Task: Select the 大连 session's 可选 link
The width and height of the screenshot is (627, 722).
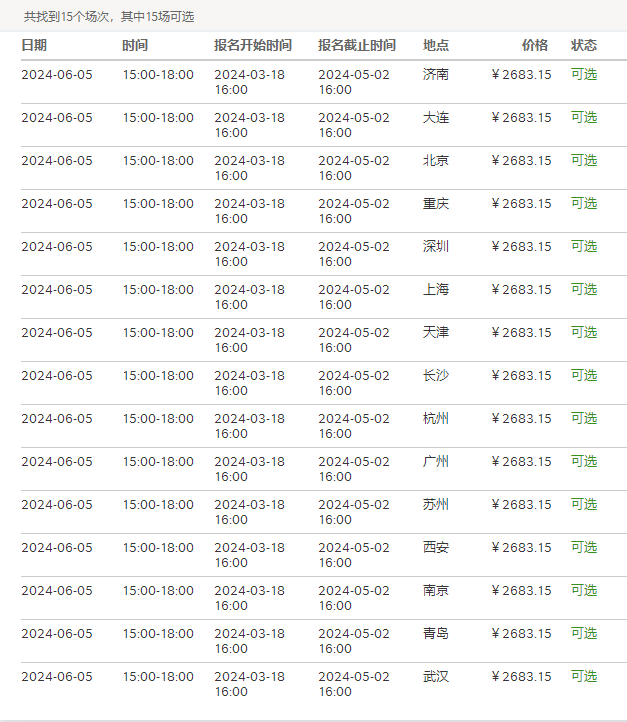Action: click(x=583, y=117)
